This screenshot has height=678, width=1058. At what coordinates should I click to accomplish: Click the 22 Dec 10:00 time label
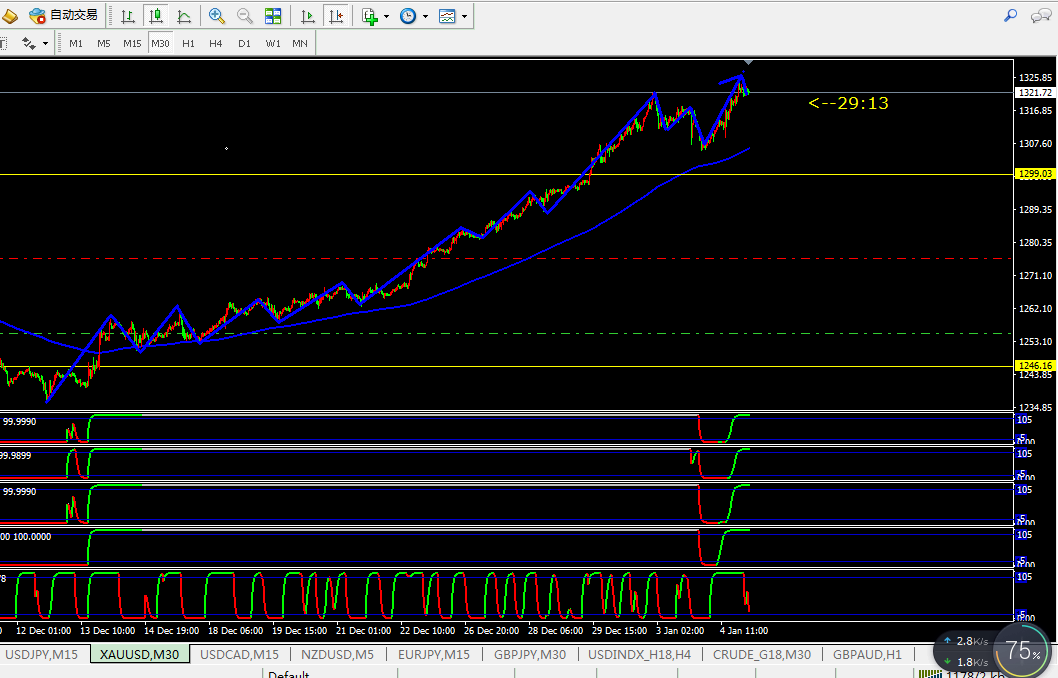(427, 631)
